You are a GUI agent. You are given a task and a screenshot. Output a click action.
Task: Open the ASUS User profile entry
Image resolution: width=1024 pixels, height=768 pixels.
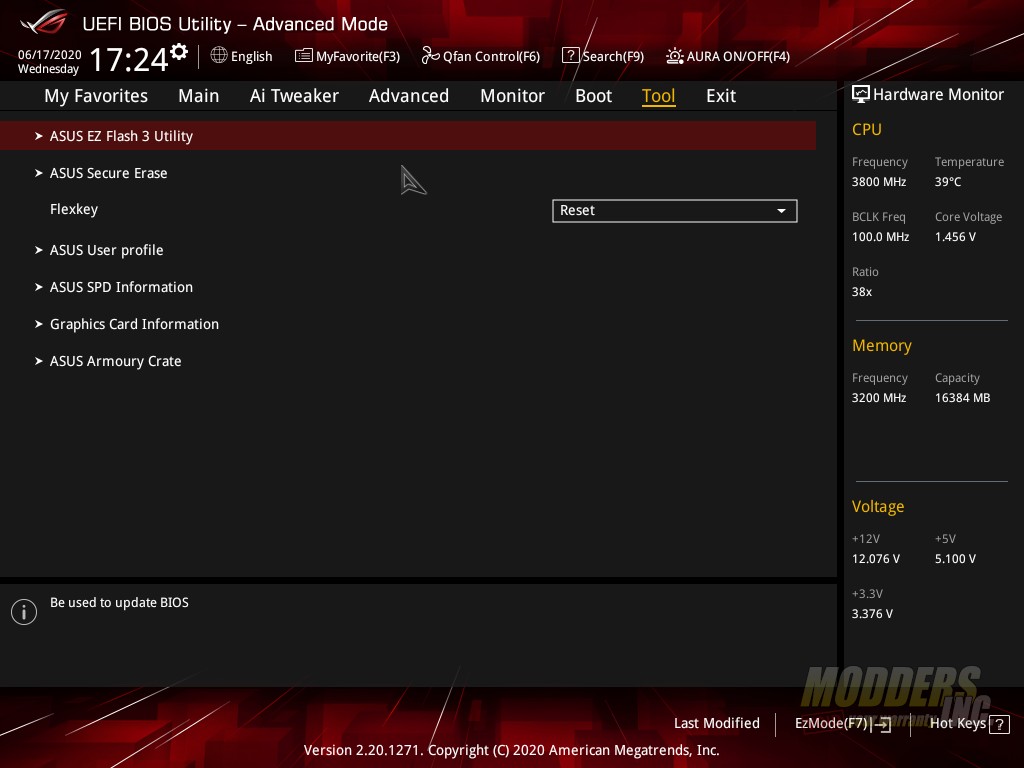pyautogui.click(x=106, y=250)
